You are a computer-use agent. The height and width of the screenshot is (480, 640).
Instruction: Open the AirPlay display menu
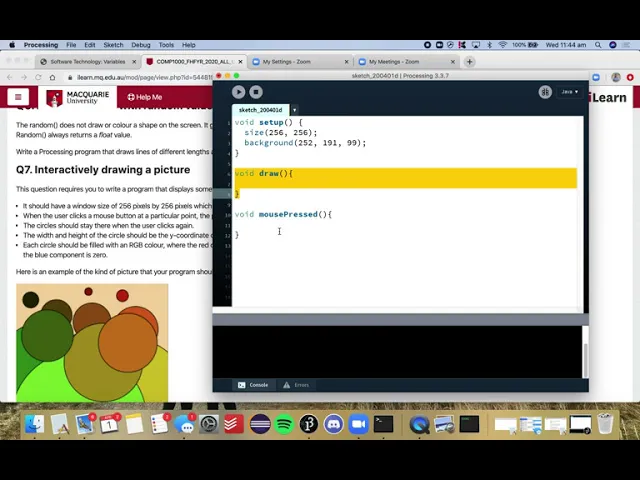476,45
